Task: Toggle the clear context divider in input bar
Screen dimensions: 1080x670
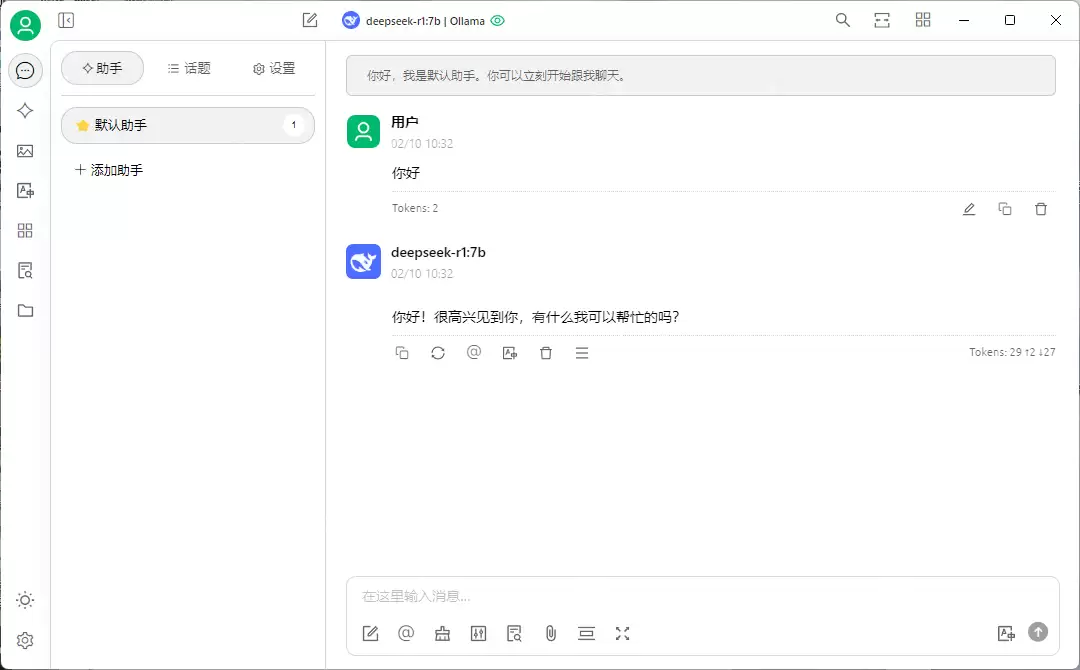Action: click(x=587, y=633)
